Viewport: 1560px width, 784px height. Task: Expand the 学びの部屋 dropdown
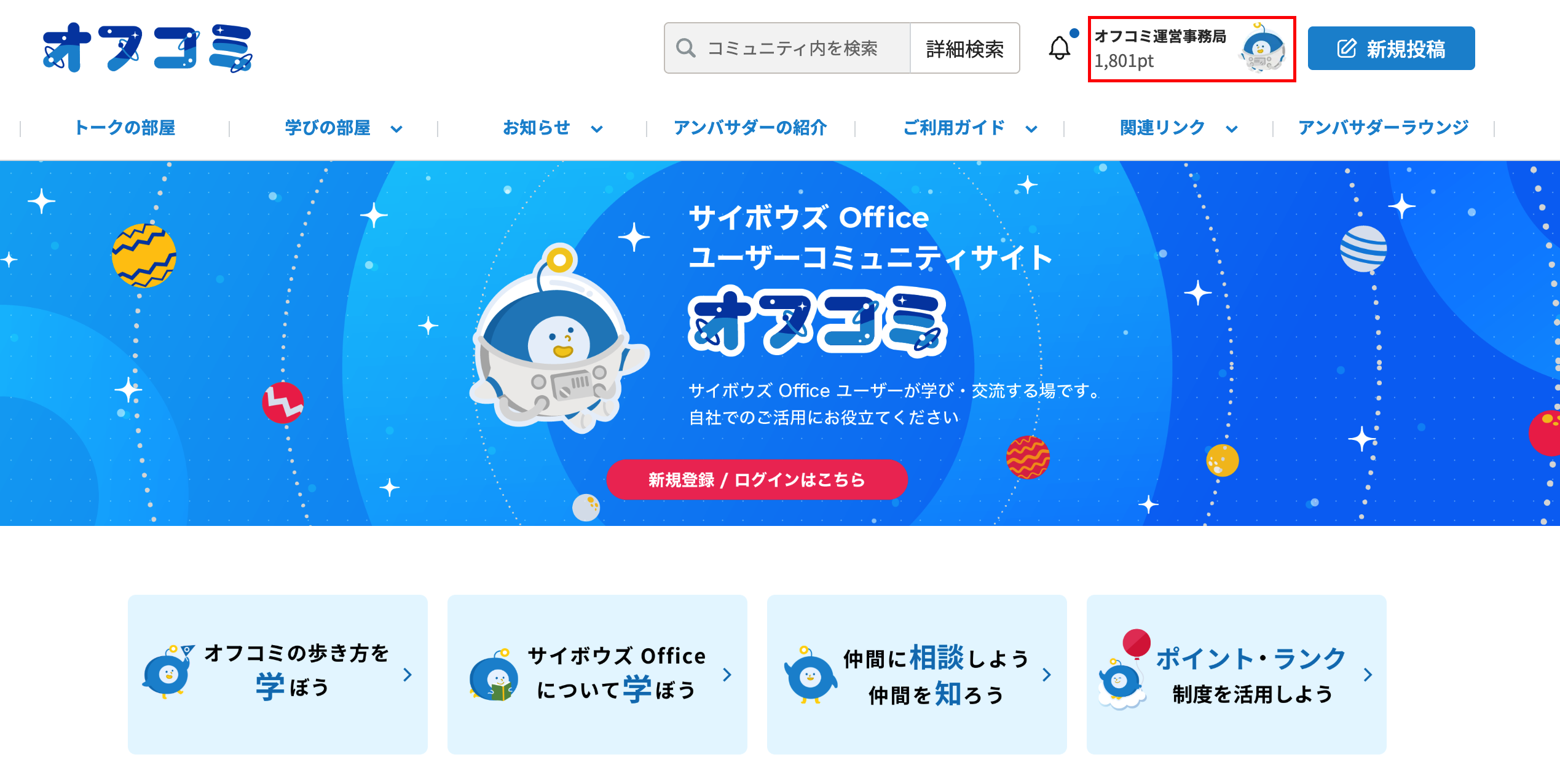click(396, 128)
